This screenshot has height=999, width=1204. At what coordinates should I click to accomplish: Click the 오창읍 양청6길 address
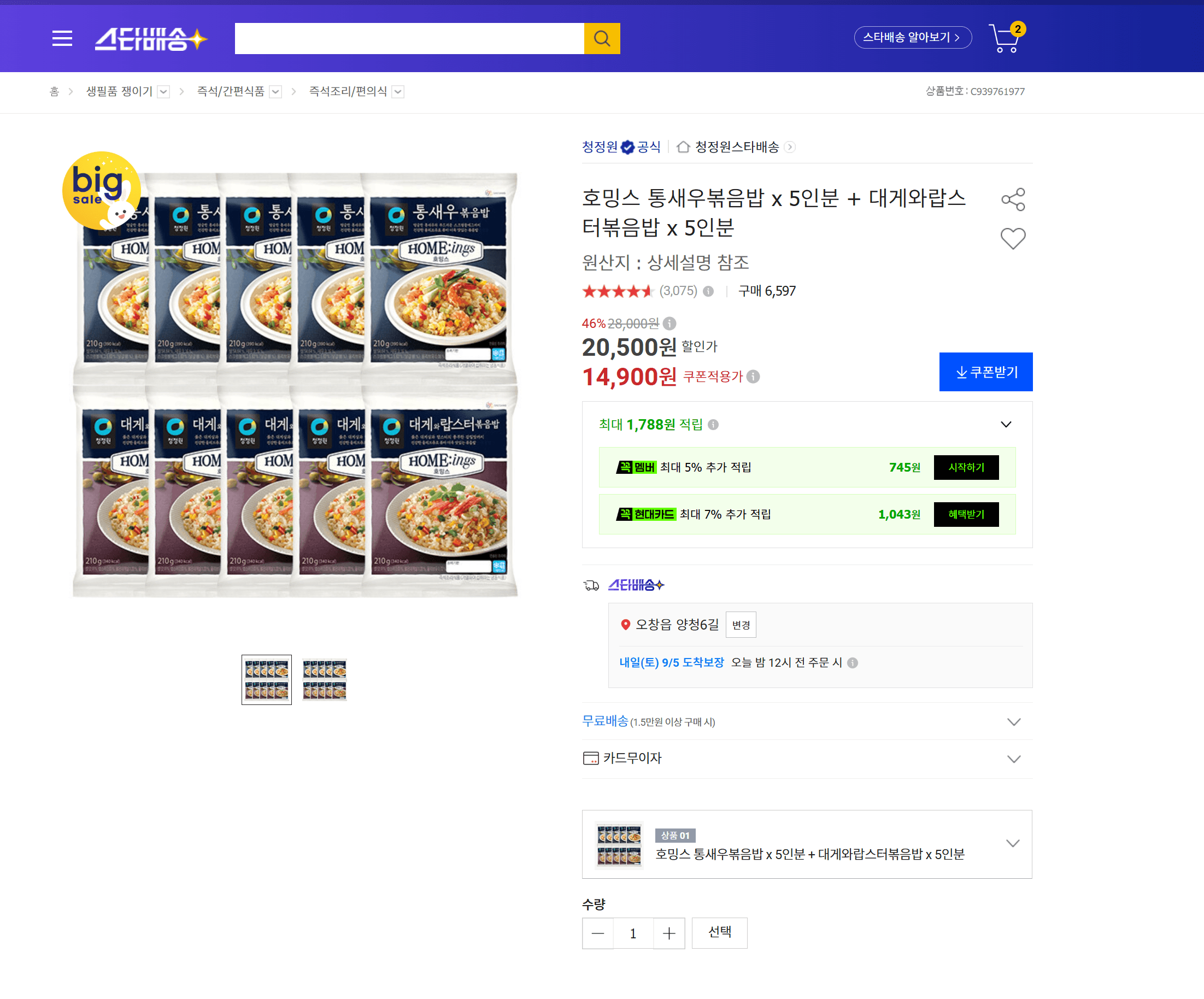click(x=677, y=625)
